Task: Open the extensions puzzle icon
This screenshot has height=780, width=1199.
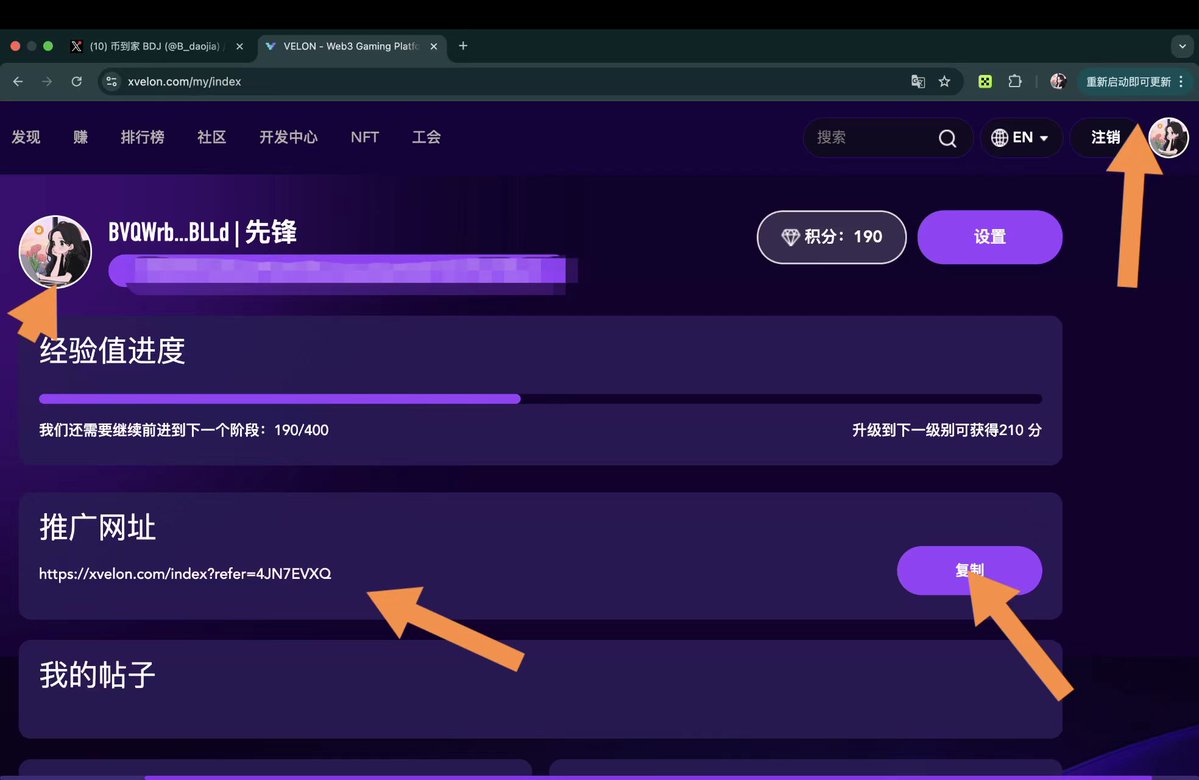Action: (x=1015, y=81)
